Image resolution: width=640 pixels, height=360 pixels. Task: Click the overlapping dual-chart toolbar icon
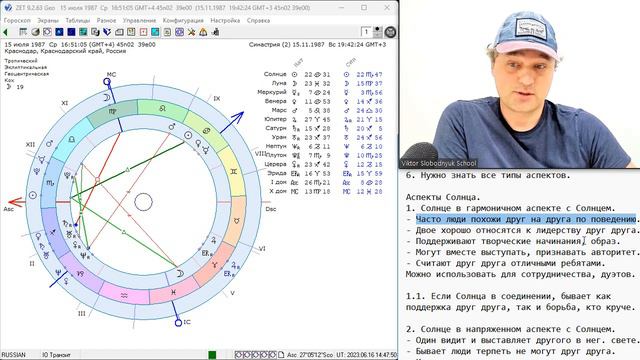(x=96, y=32)
